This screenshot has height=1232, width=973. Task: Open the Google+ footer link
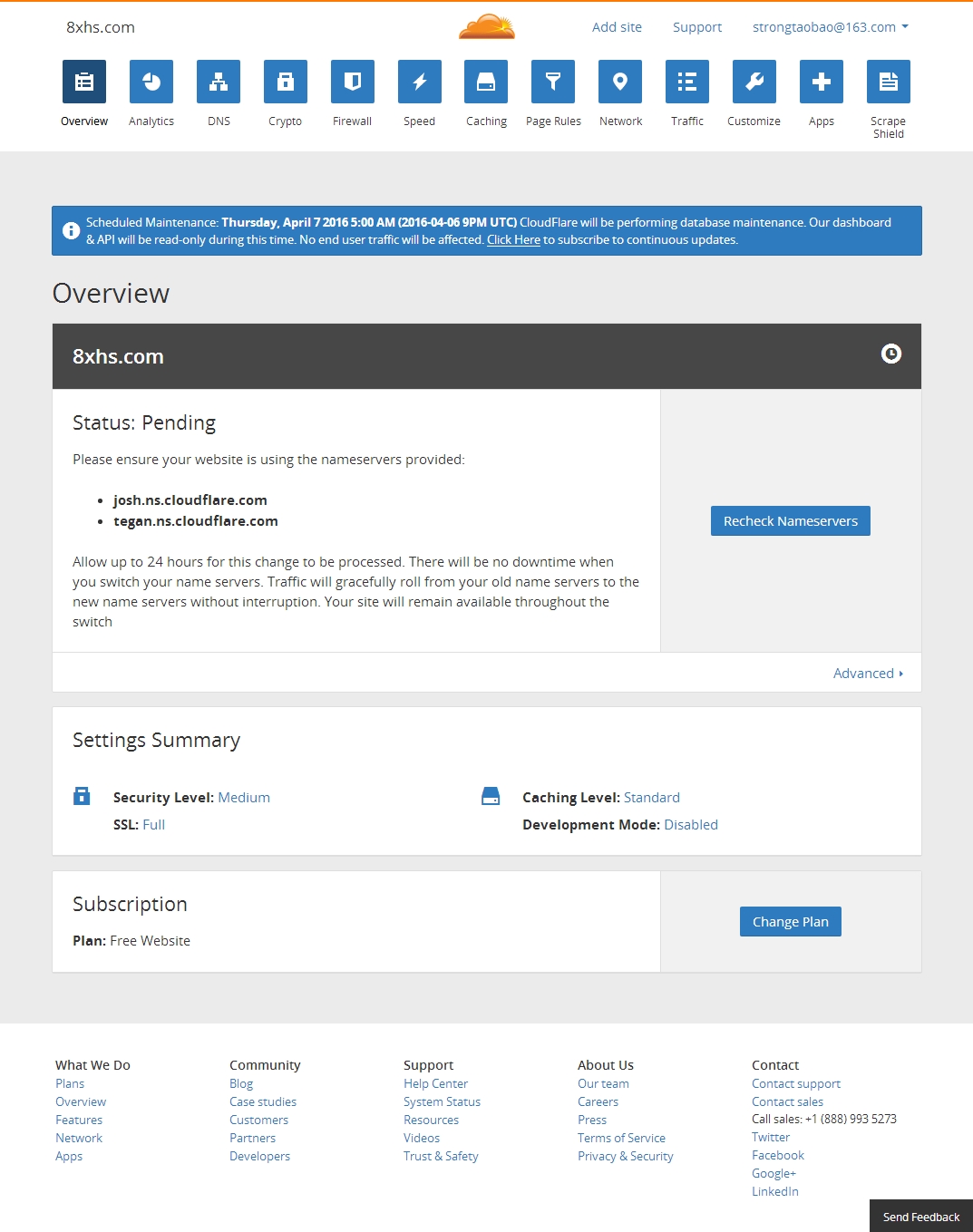[774, 1174]
